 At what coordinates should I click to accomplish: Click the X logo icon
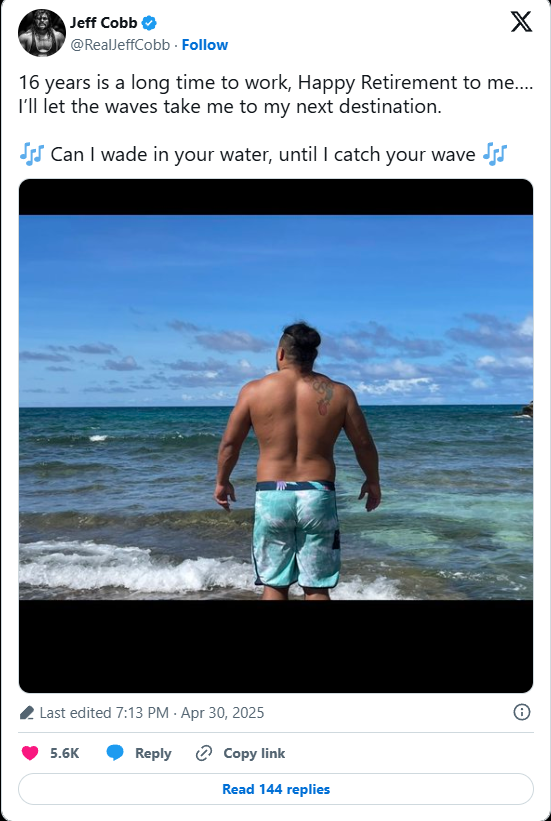click(521, 22)
